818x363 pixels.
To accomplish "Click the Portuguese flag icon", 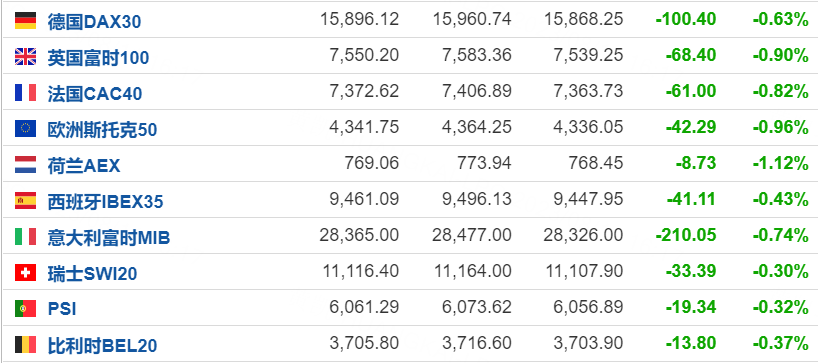I will 26,309.
